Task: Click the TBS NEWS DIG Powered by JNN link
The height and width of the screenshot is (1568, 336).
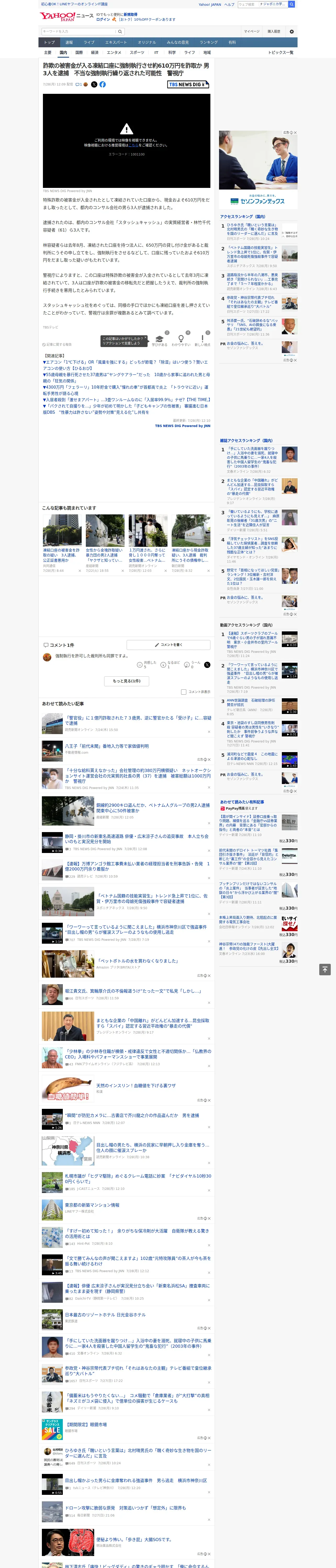Action: point(182,425)
